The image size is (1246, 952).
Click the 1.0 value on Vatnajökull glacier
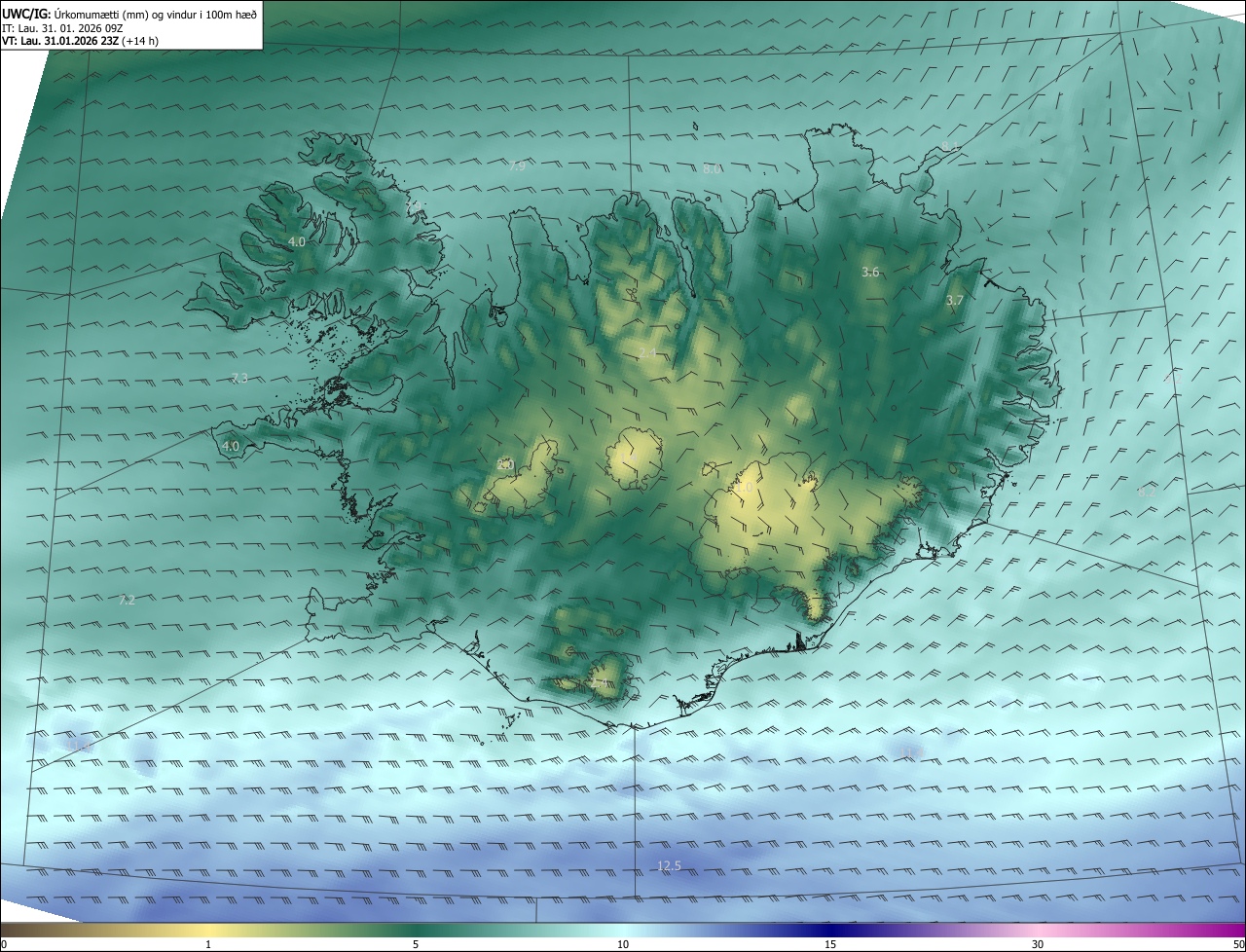(x=744, y=486)
